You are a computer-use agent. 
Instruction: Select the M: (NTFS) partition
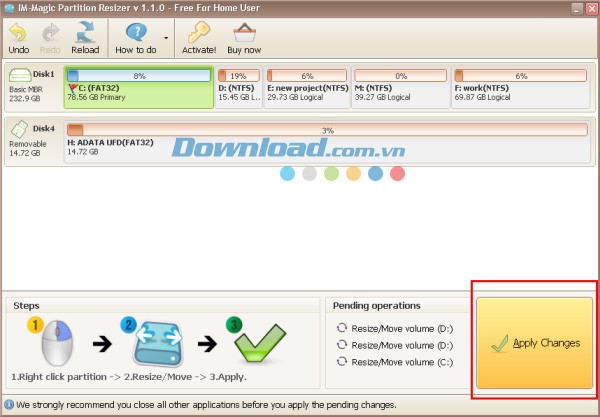point(400,88)
